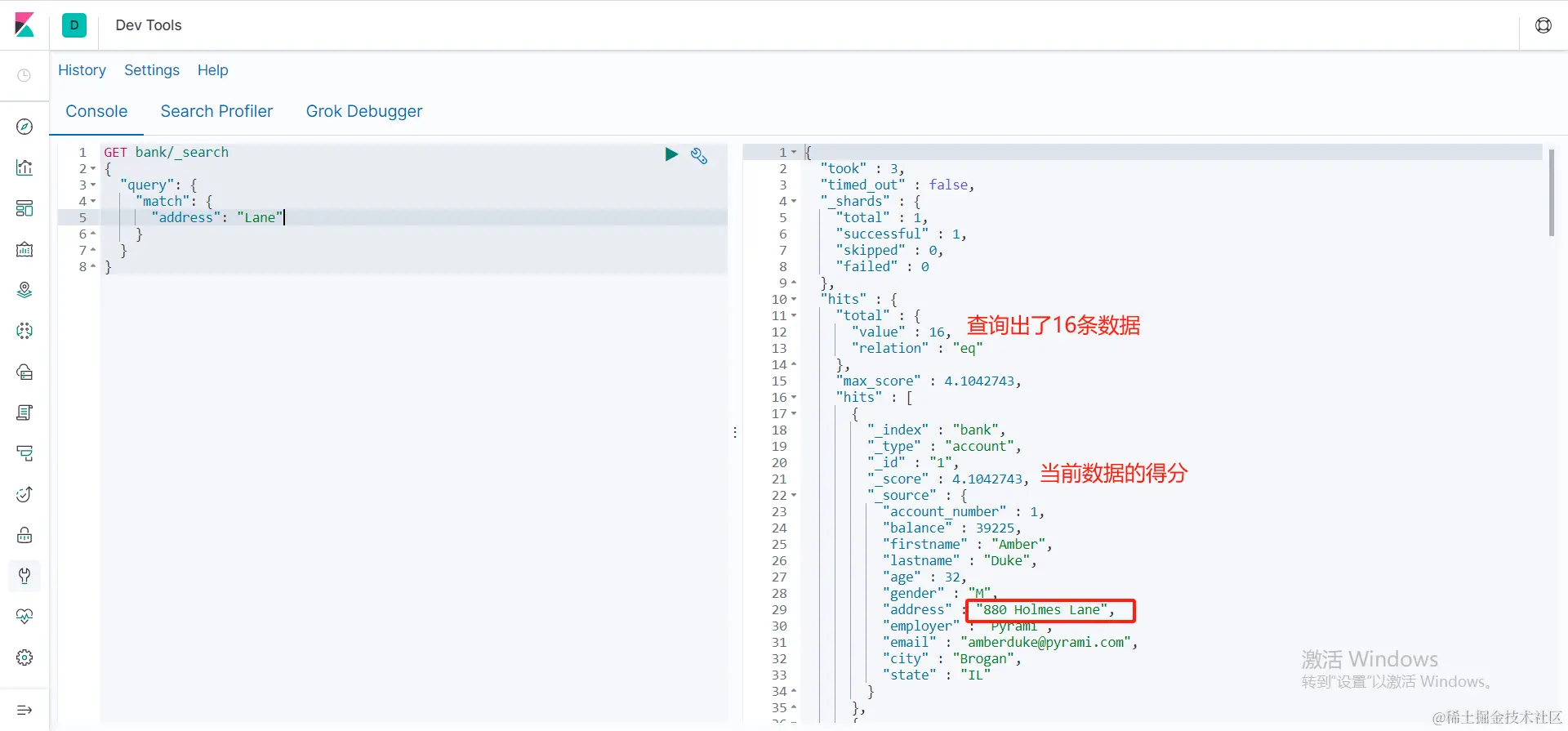The width and height of the screenshot is (1568, 731).
Task: Place cursor in GET bank/_search line
Action: (x=166, y=152)
